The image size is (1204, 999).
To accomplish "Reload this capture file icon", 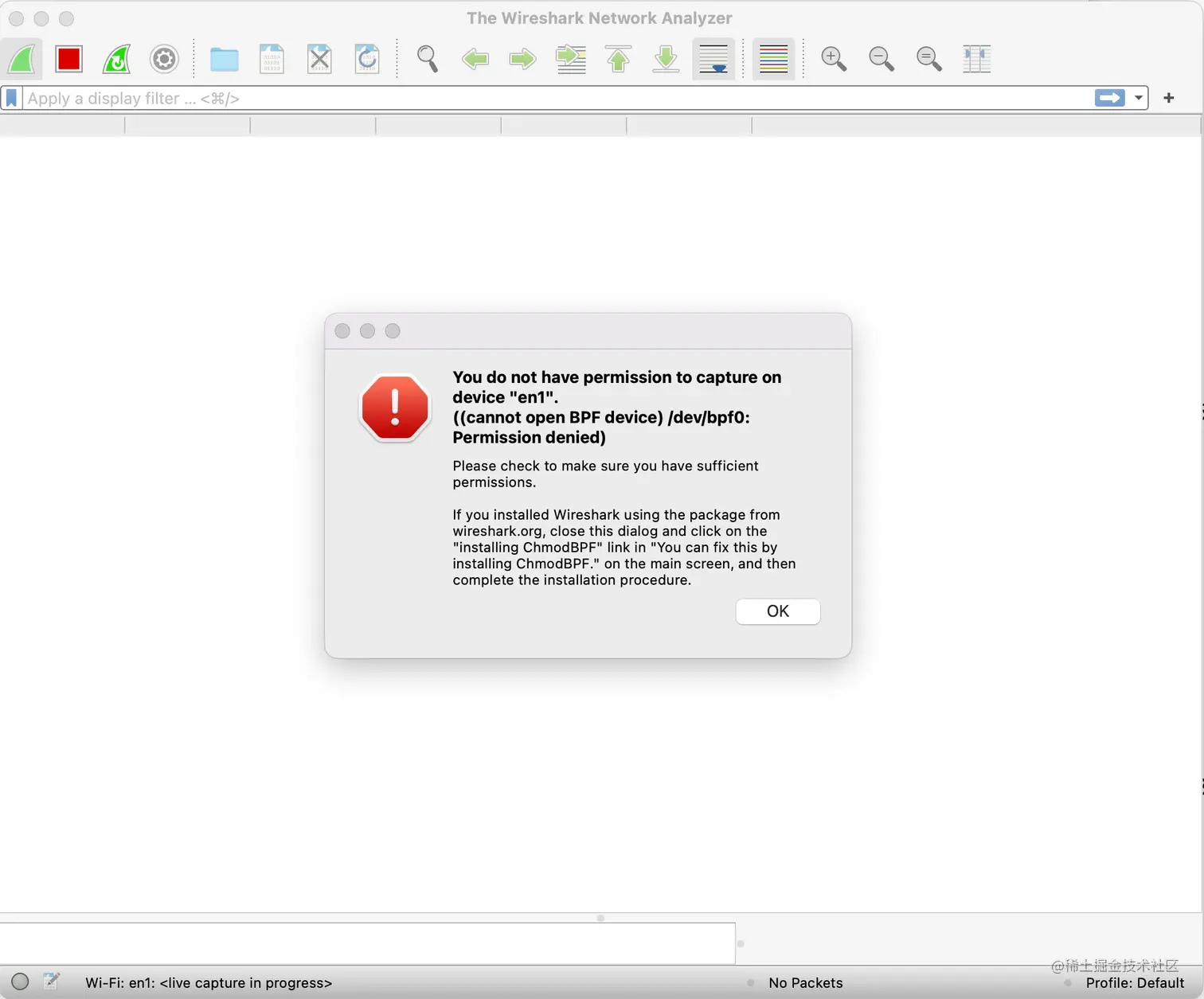I will pos(367,59).
